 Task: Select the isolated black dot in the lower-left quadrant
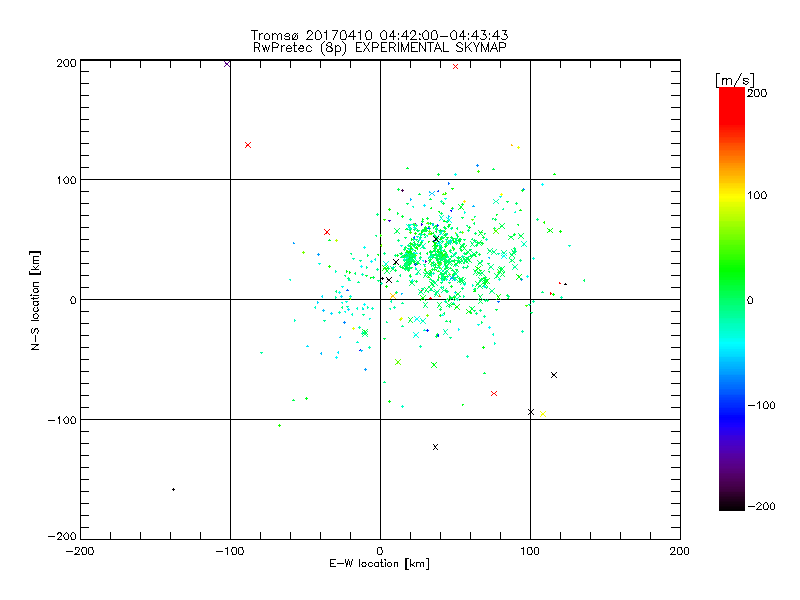pyautogui.click(x=173, y=490)
